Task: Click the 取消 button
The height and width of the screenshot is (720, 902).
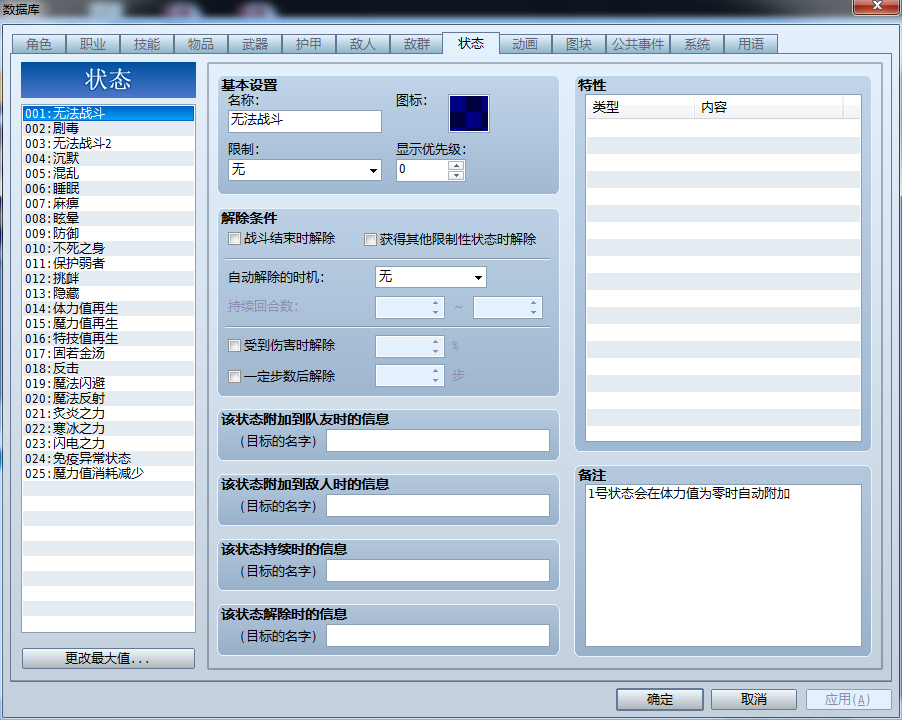Action: point(754,699)
